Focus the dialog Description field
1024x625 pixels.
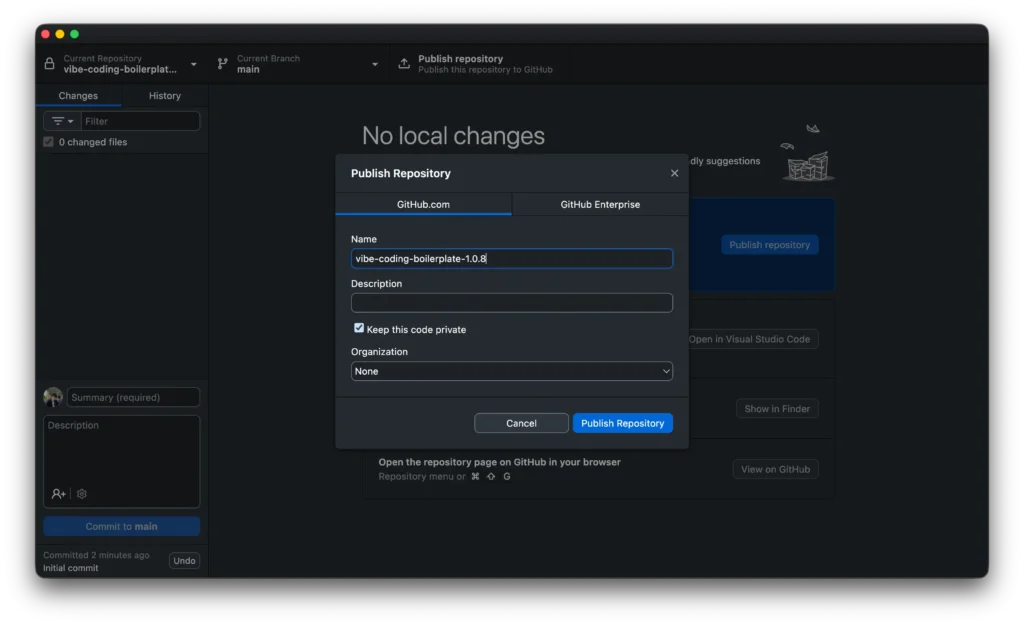pos(511,302)
